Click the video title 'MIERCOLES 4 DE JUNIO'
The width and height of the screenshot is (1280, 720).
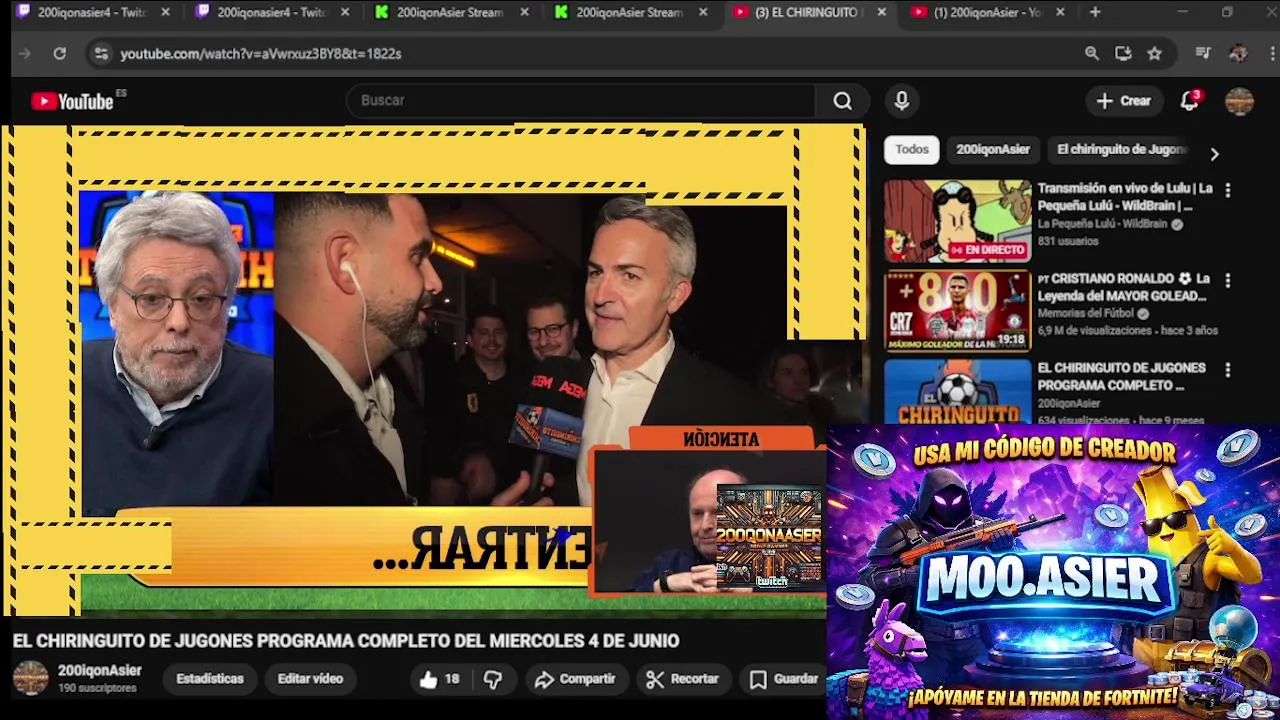point(346,641)
